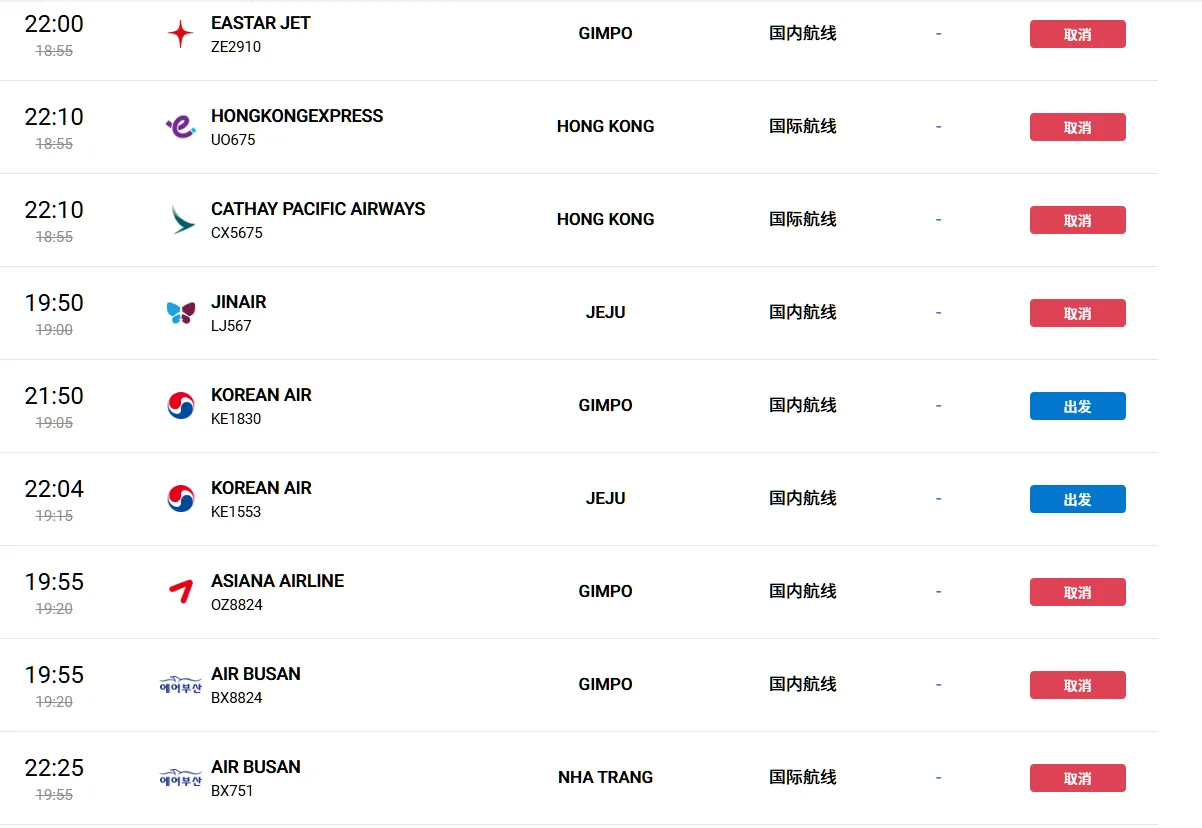This screenshot has height=828, width=1202.
Task: Click the Eastar Jet red star logo
Action: [181, 34]
